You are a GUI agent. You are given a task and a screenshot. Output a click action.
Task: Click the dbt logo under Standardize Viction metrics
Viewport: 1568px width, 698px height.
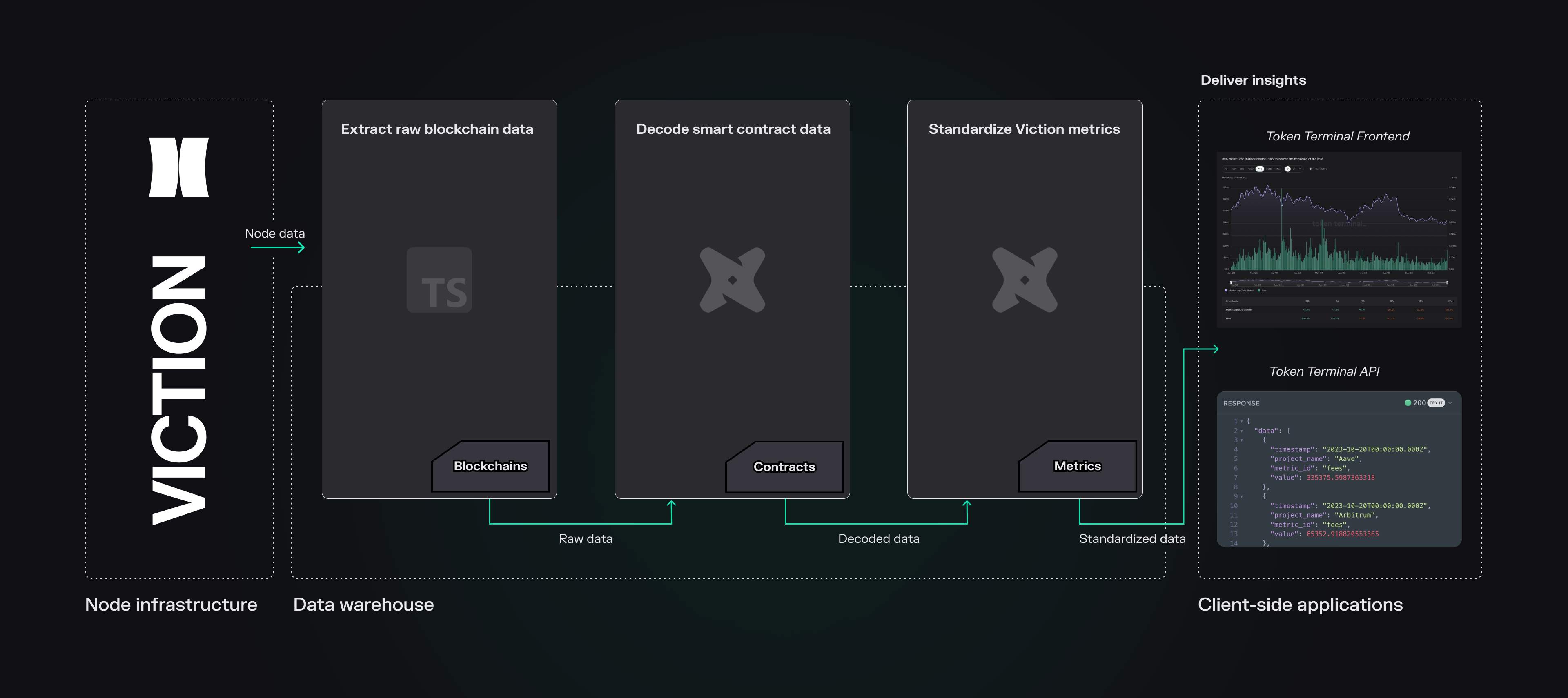tap(1025, 280)
